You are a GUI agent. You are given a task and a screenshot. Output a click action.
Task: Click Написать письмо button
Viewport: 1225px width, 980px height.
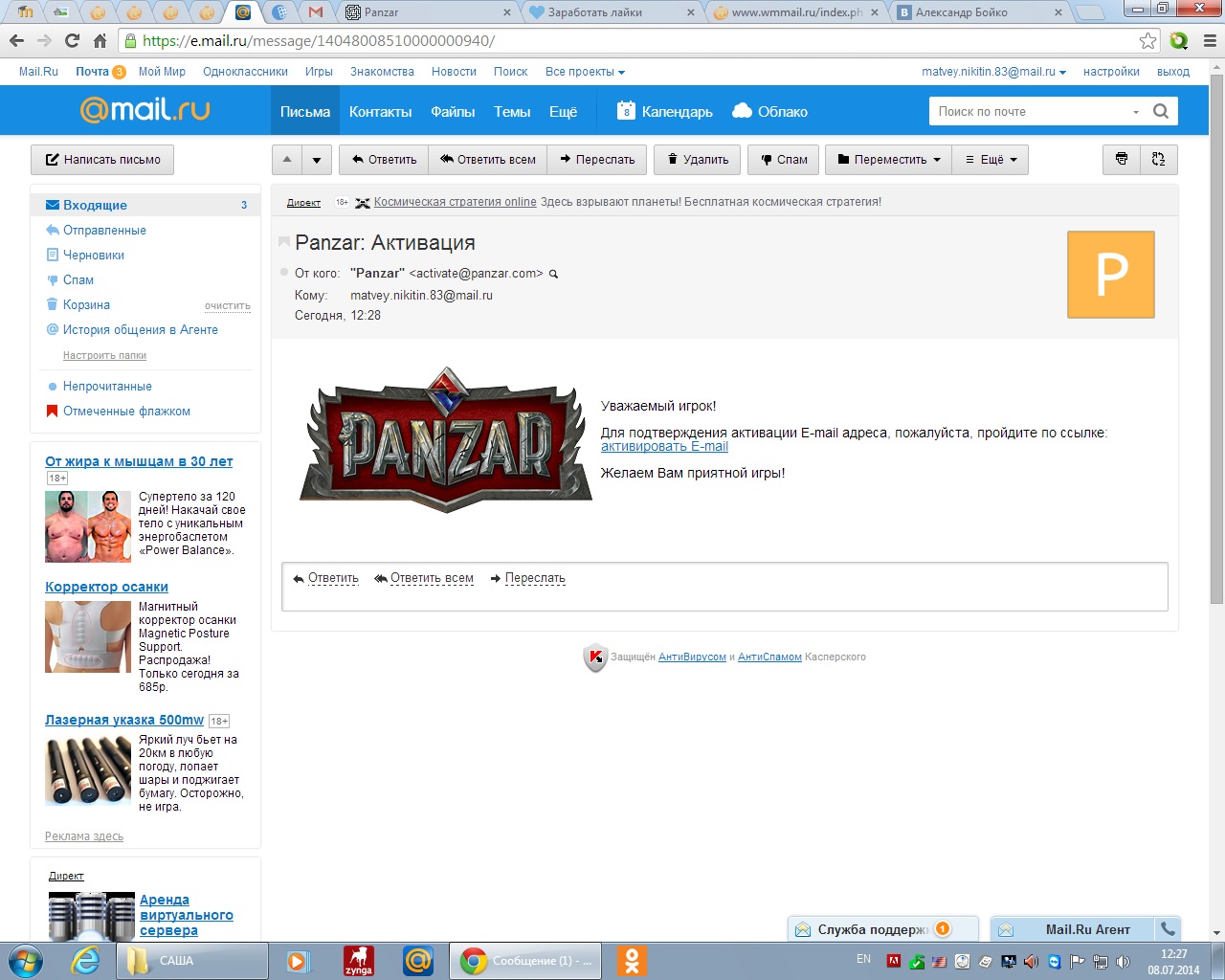[x=102, y=160]
